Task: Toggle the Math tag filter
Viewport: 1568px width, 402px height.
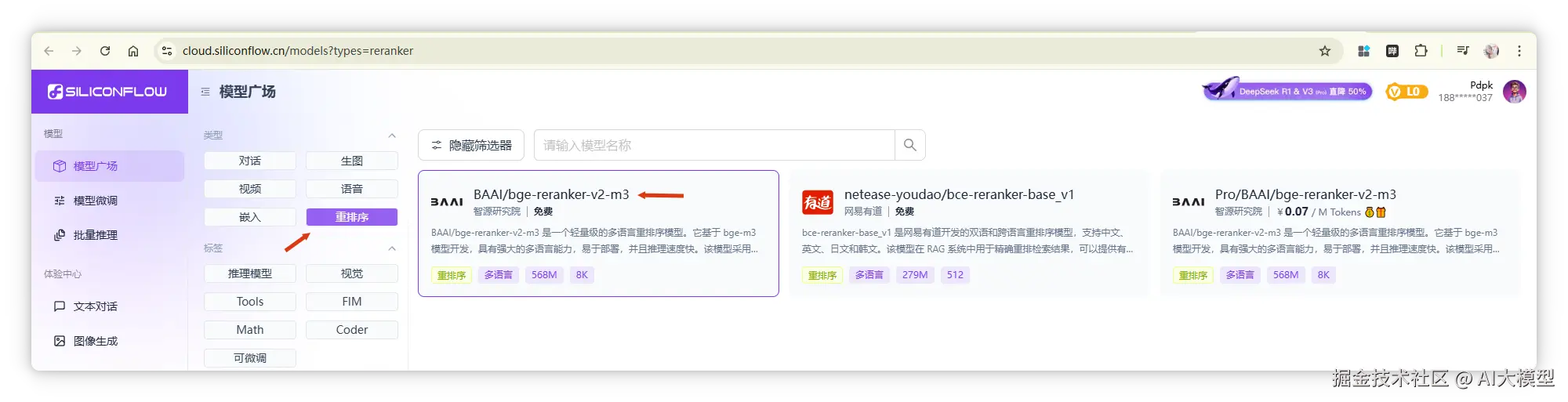Action: coord(250,330)
